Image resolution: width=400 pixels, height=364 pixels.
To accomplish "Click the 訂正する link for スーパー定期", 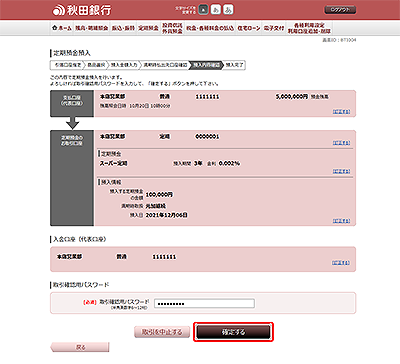I will click(341, 171).
